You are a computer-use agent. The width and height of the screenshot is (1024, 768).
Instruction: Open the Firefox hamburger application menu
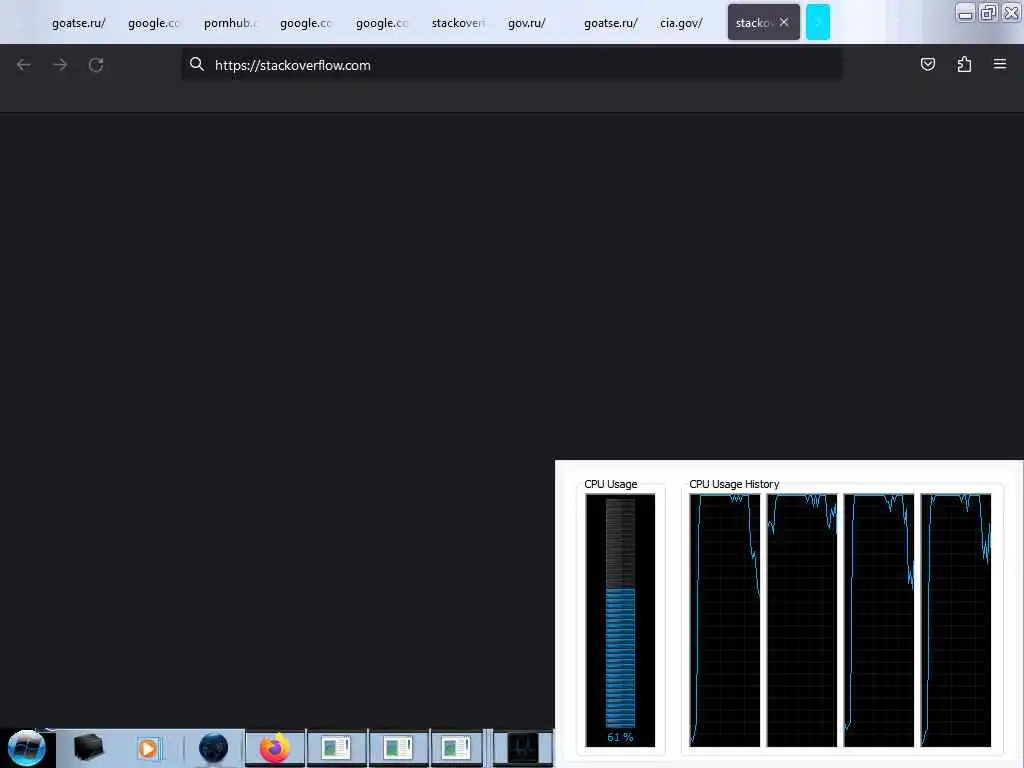coord(1000,64)
